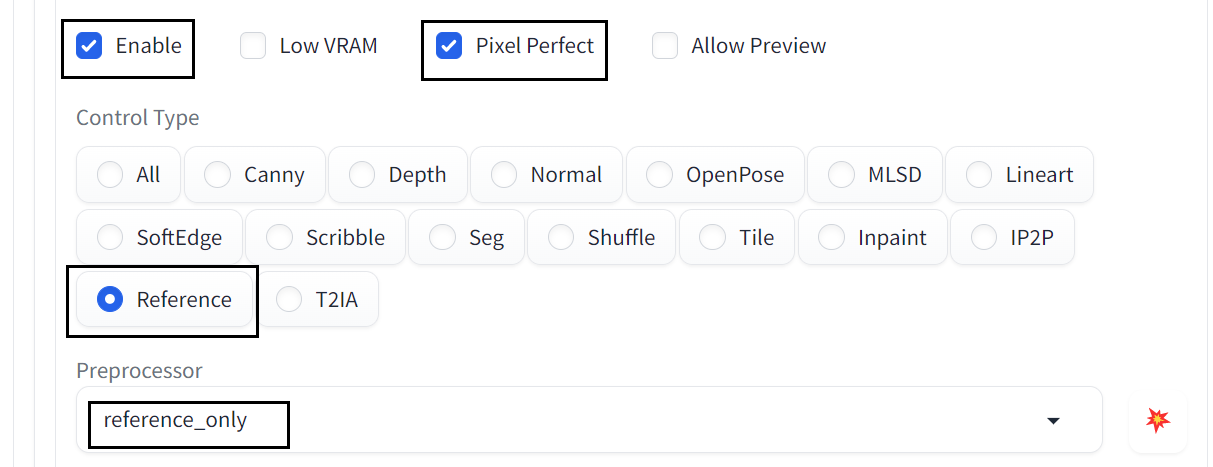Image resolution: width=1213 pixels, height=467 pixels.
Task: Pick the Normal control type
Action: (546, 175)
